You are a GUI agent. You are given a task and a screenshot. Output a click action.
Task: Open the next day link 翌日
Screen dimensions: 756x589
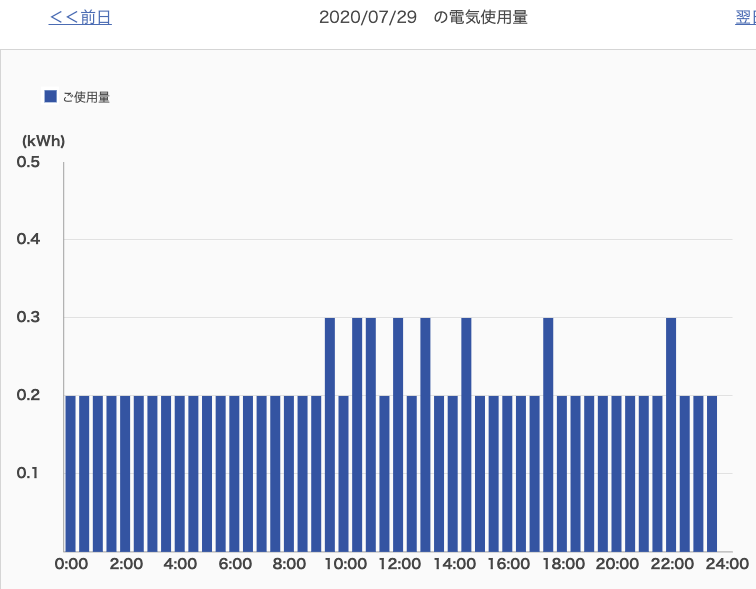[x=745, y=18]
